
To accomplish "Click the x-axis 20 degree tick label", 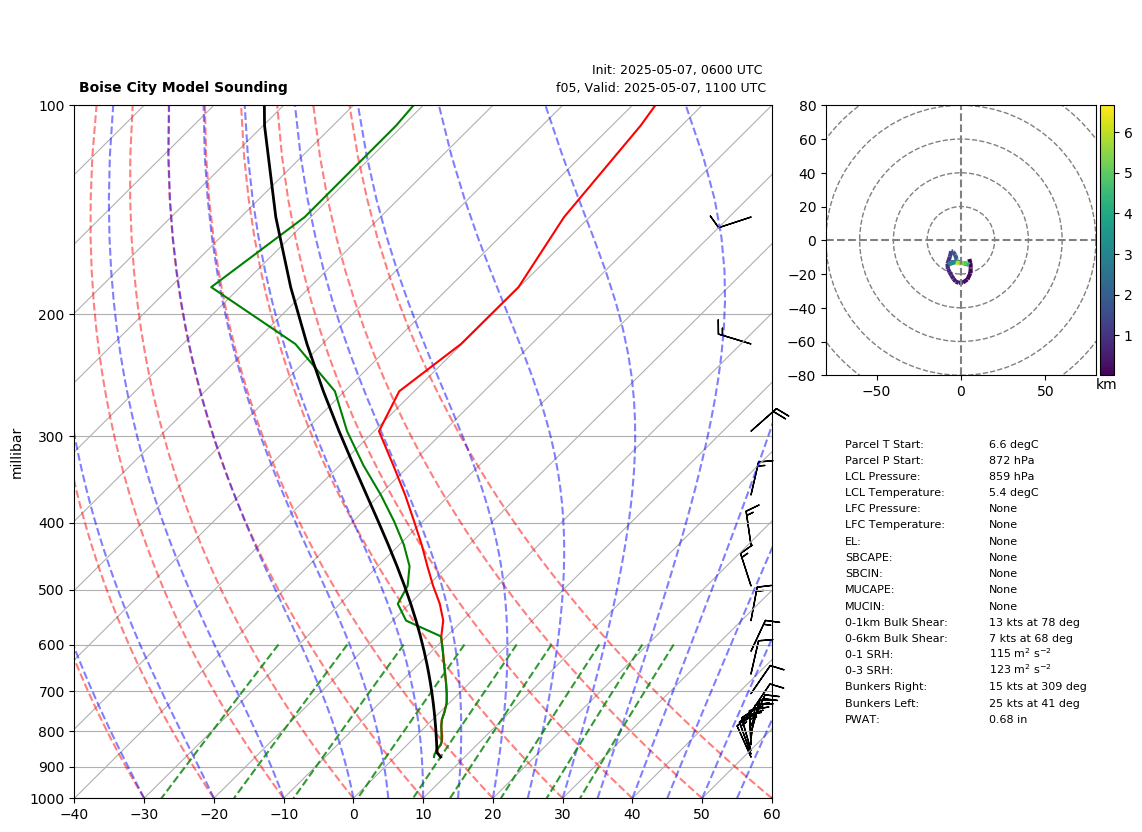I will coord(493,814).
